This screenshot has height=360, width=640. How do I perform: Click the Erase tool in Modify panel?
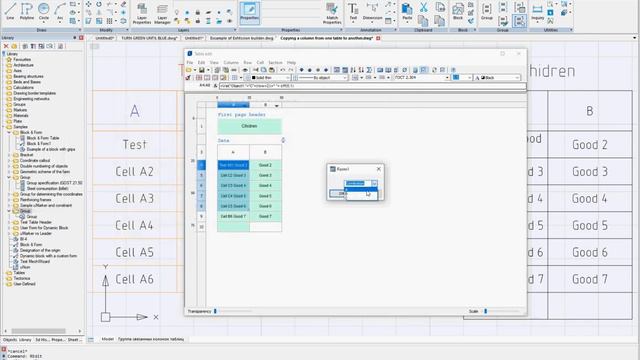pos(123,4)
